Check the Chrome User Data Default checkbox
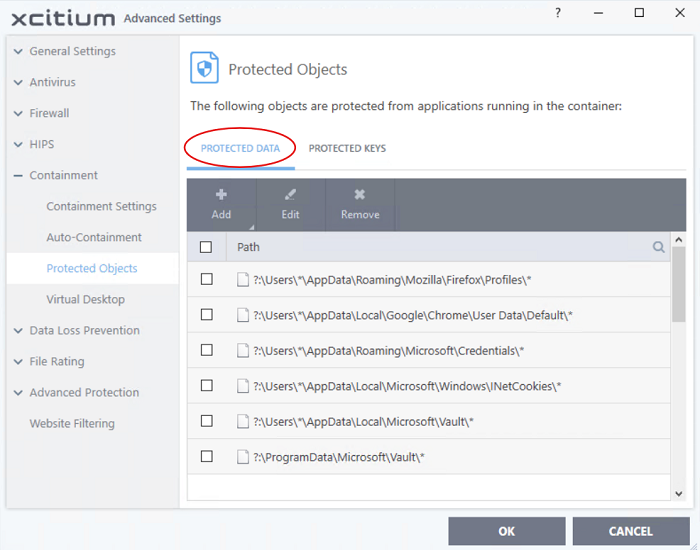Image resolution: width=700 pixels, height=550 pixels. coord(207,315)
